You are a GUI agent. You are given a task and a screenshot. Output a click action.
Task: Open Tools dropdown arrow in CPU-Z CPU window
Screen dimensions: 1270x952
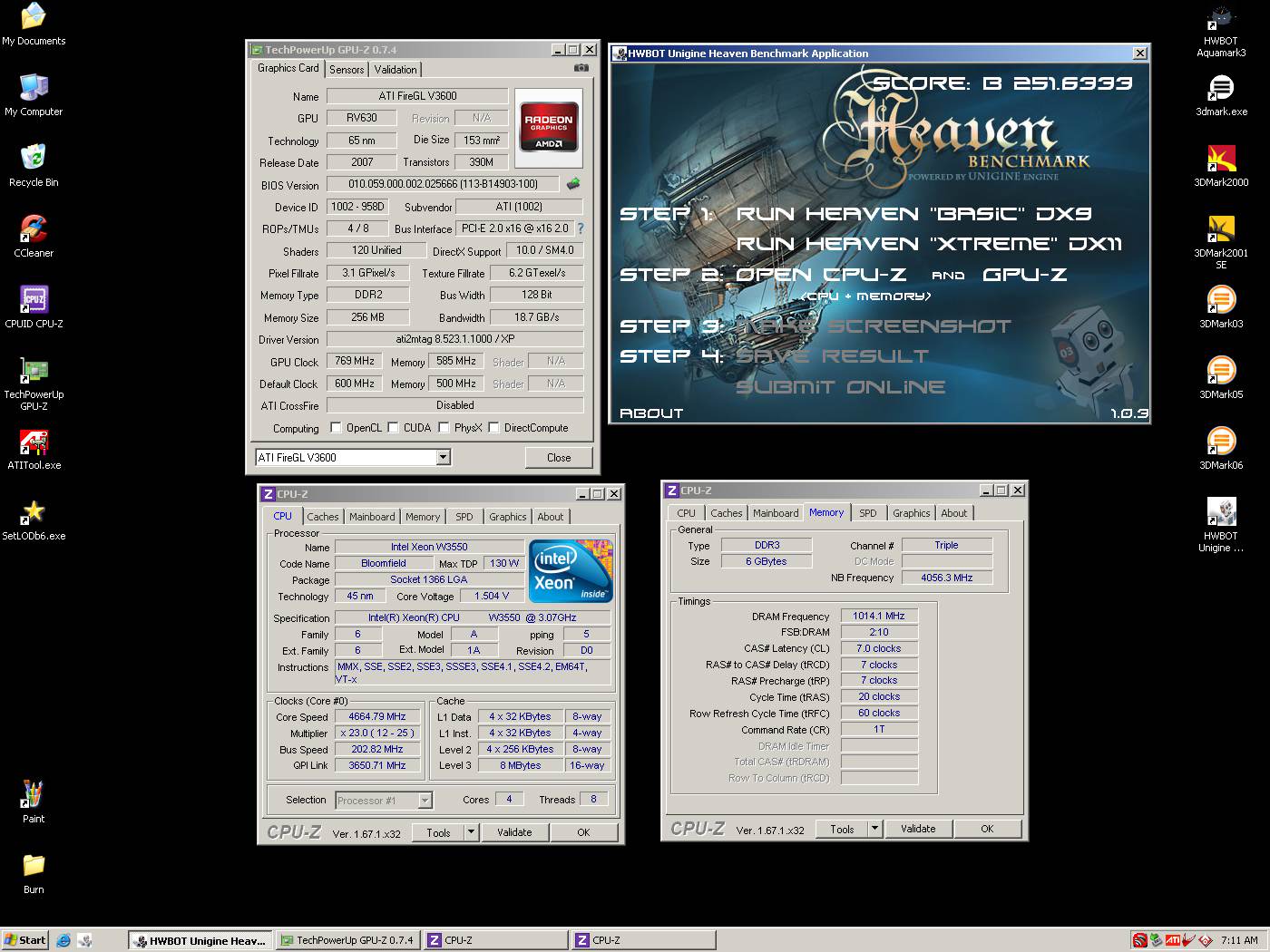coord(471,832)
